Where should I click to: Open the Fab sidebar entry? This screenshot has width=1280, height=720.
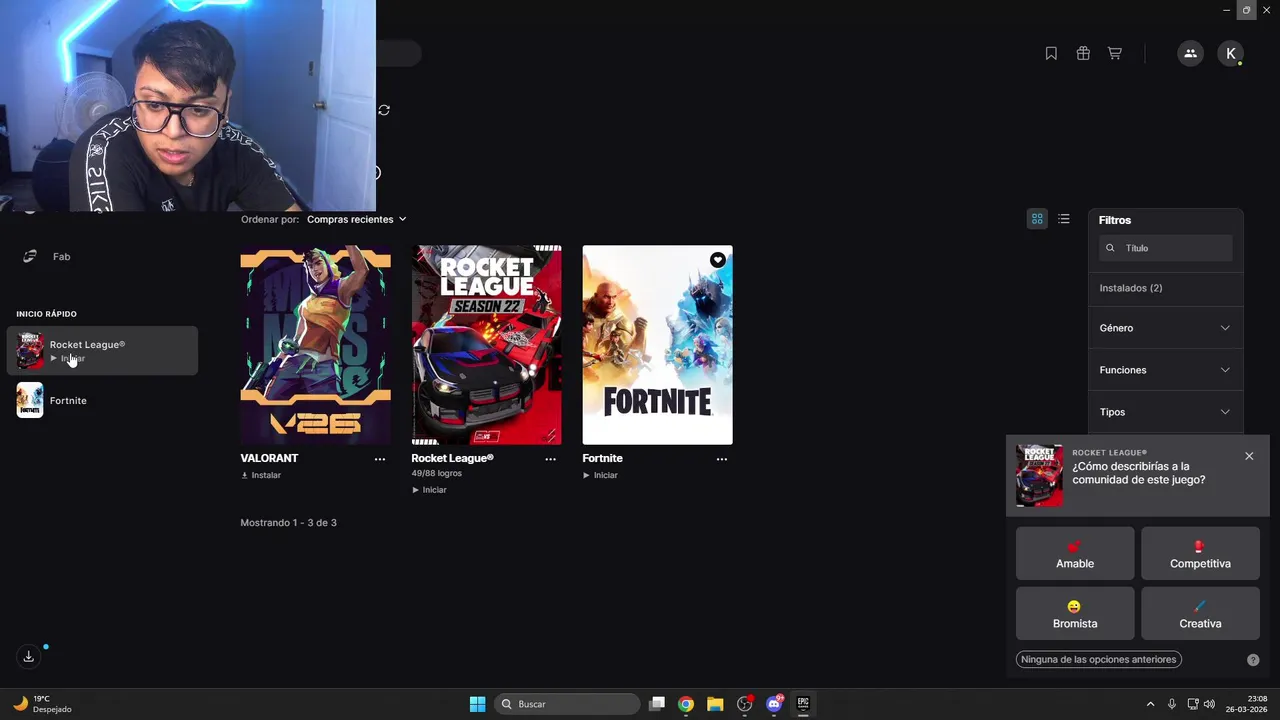[102, 257]
